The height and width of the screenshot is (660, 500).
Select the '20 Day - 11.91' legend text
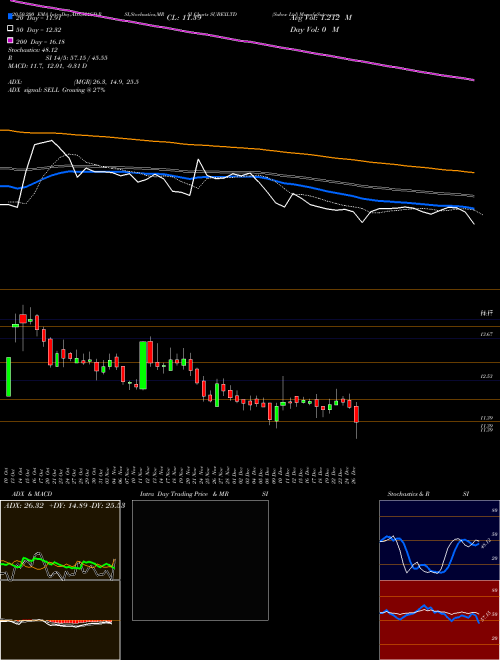tap(39, 18)
